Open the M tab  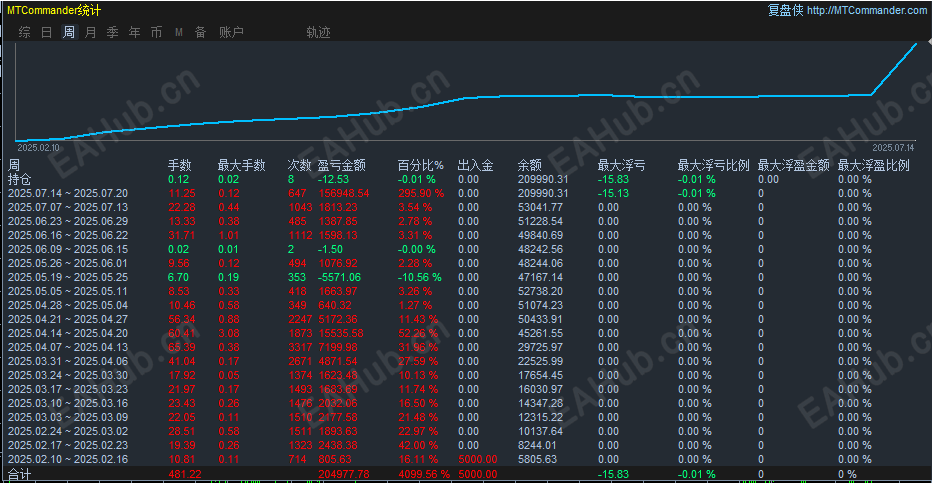tap(178, 32)
